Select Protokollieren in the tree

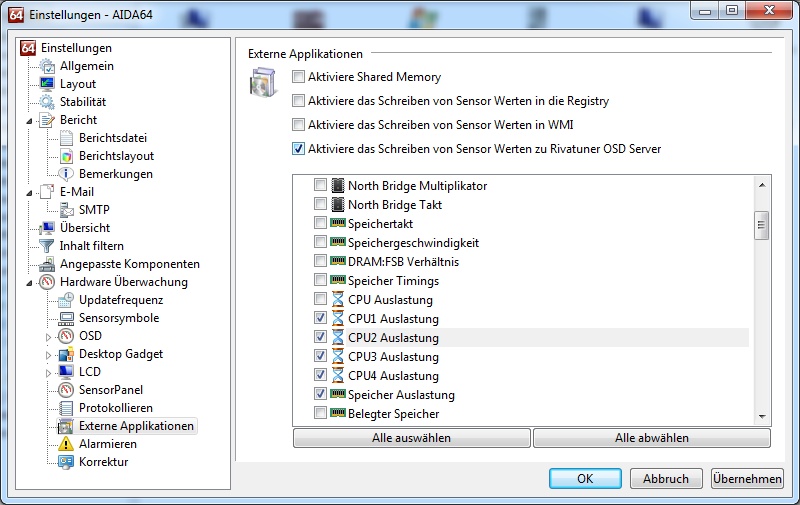click(116, 408)
